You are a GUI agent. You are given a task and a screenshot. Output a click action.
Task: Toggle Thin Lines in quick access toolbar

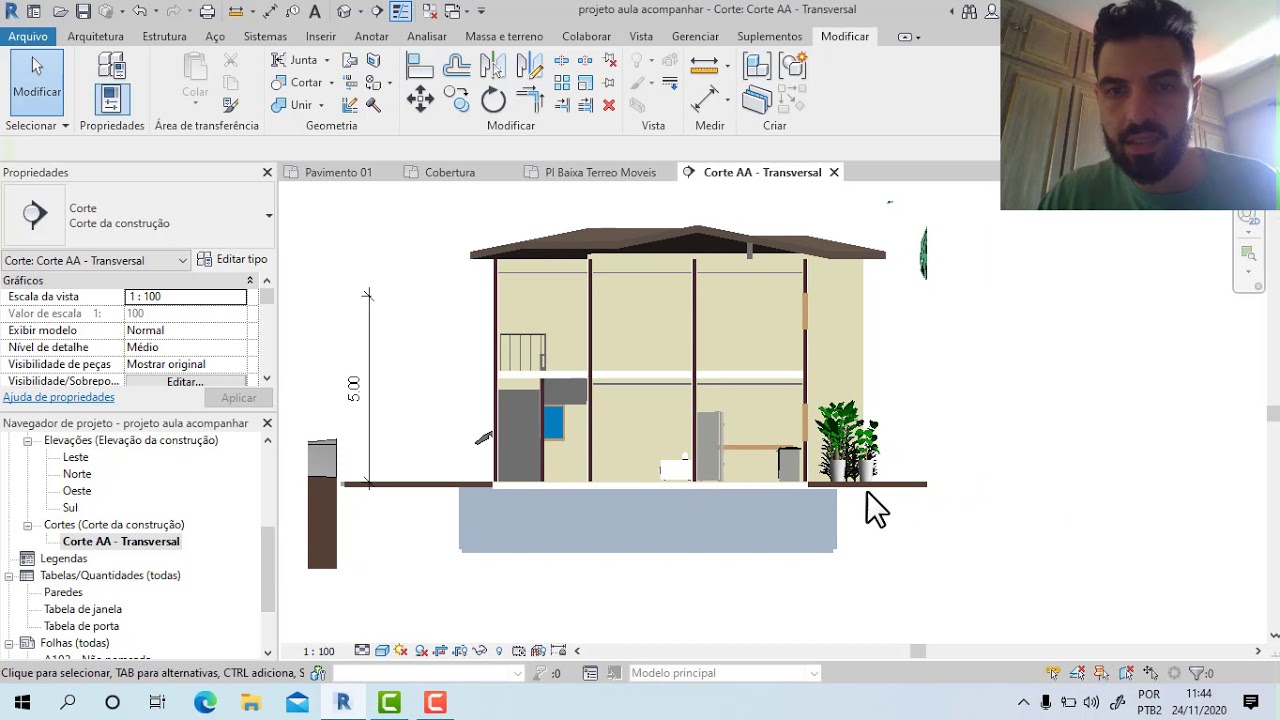401,12
